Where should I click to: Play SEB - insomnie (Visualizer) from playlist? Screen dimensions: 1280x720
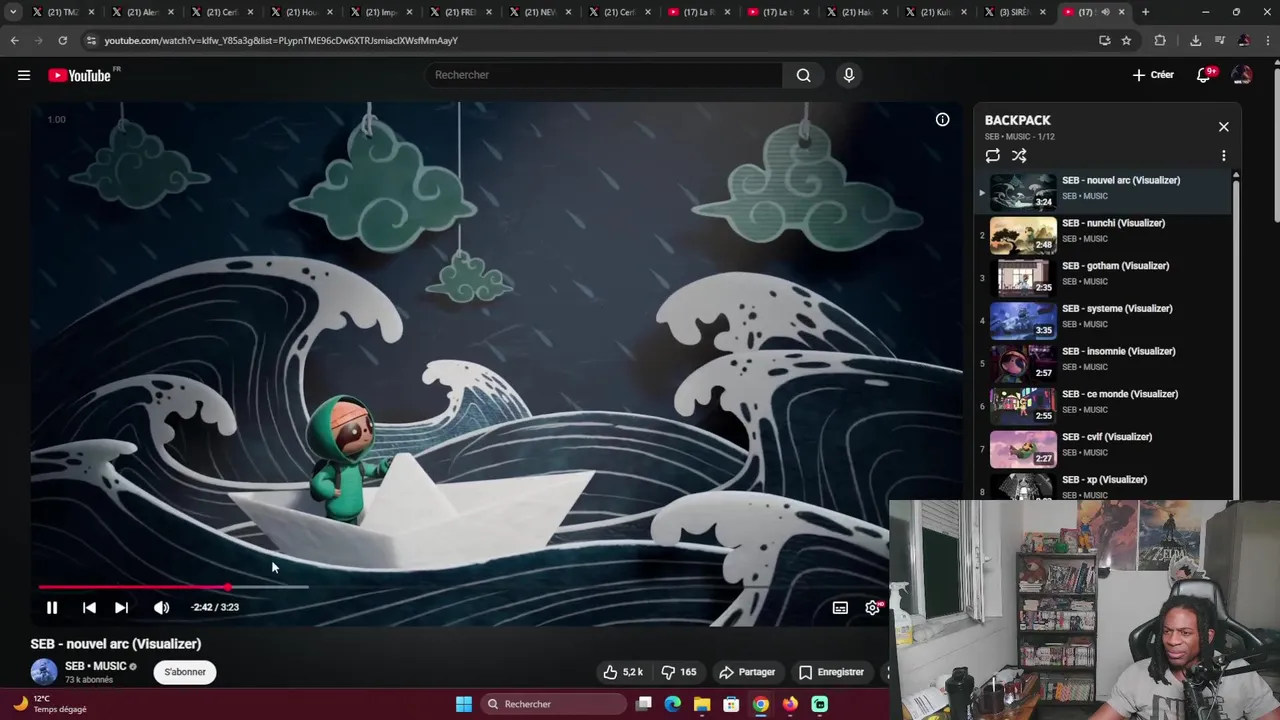(1105, 362)
